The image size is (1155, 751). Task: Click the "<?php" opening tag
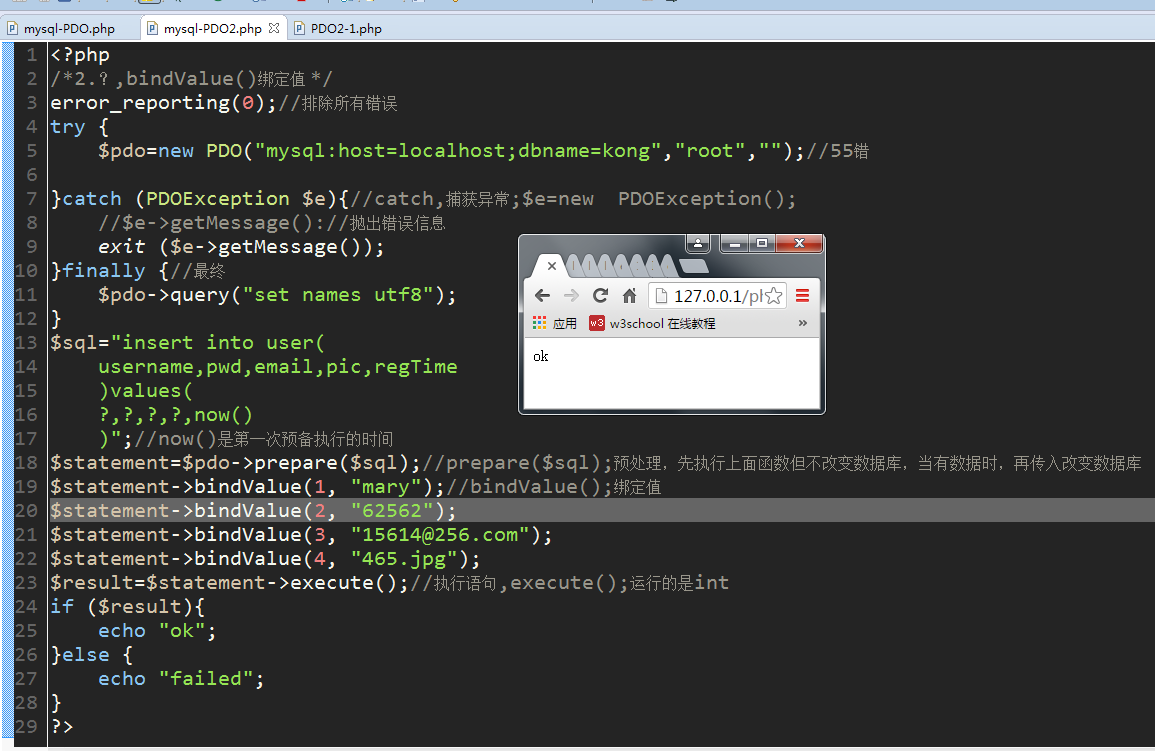(80, 55)
